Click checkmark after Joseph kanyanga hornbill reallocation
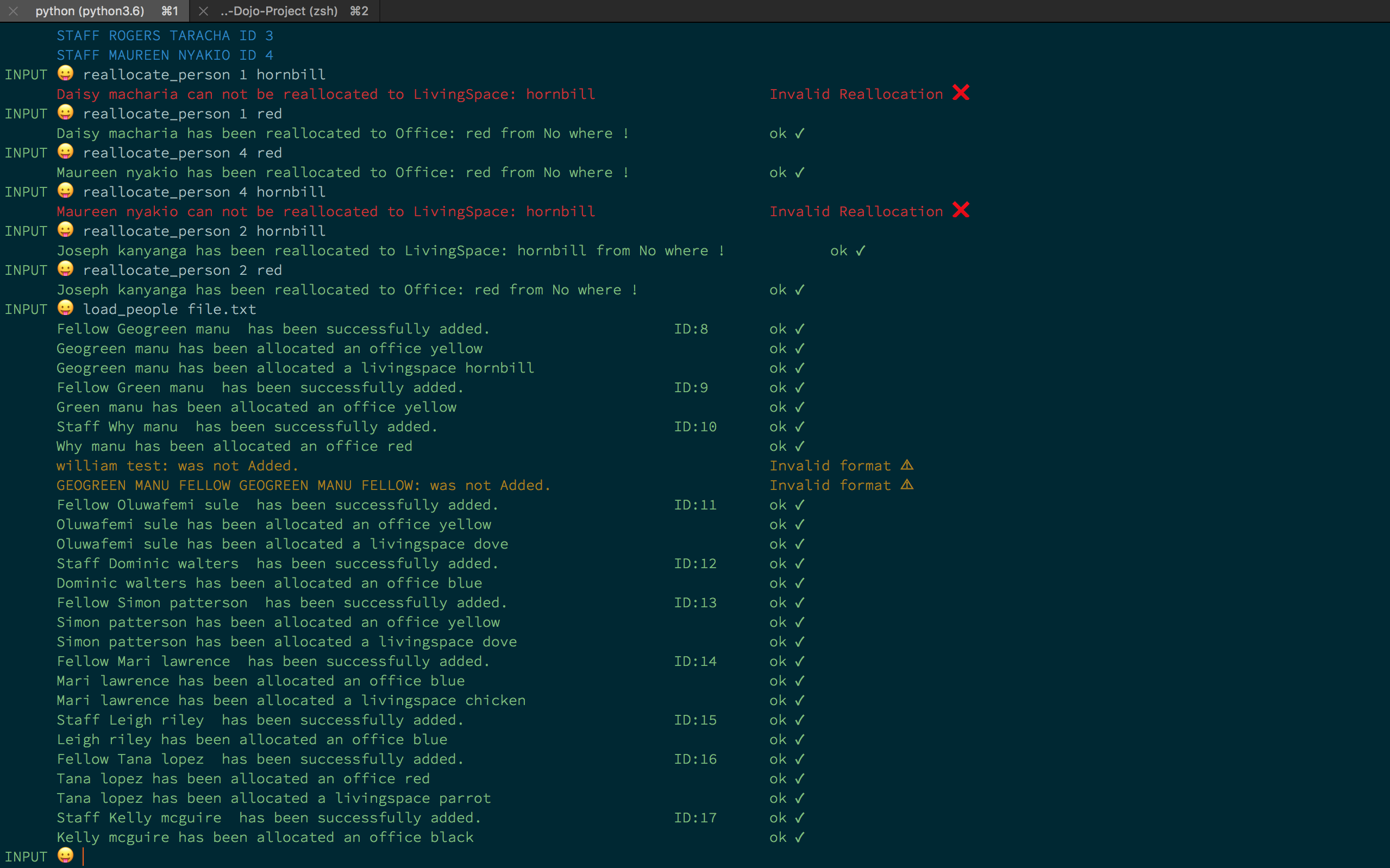The height and width of the screenshot is (868, 1390). pyautogui.click(x=860, y=251)
